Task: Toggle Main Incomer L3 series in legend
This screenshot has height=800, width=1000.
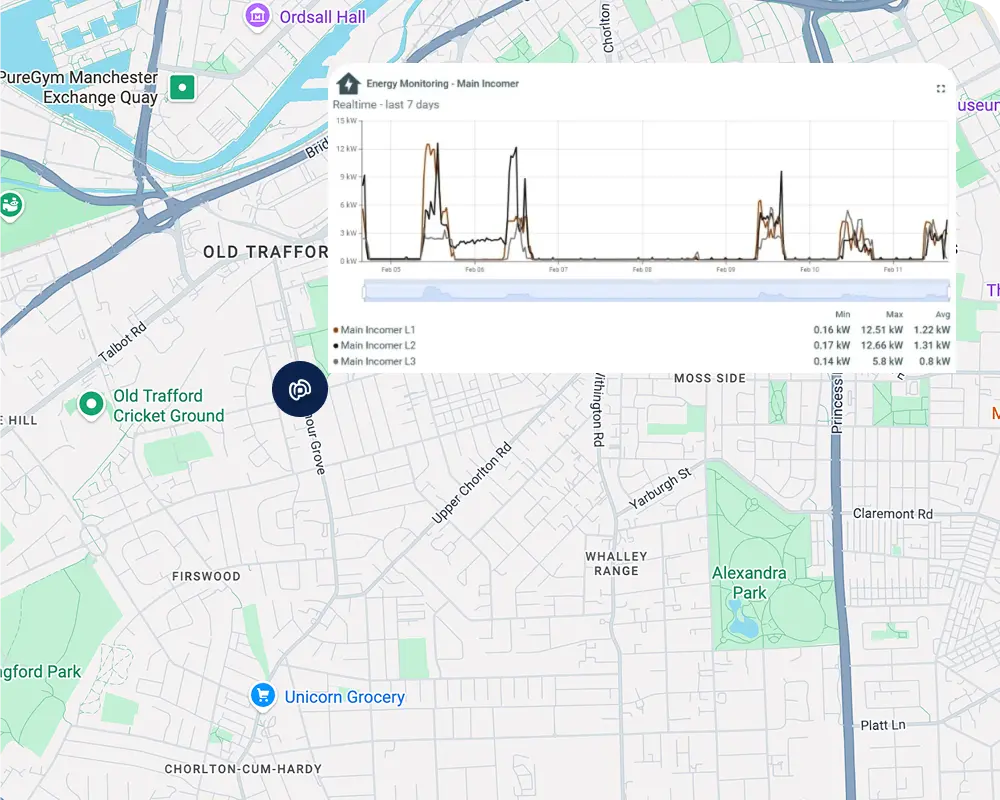Action: pyautogui.click(x=378, y=362)
